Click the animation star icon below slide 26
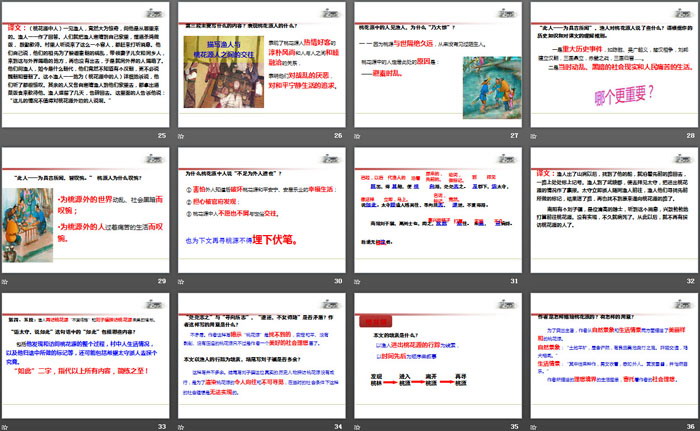This screenshot has height=431, width=700. coord(183,134)
